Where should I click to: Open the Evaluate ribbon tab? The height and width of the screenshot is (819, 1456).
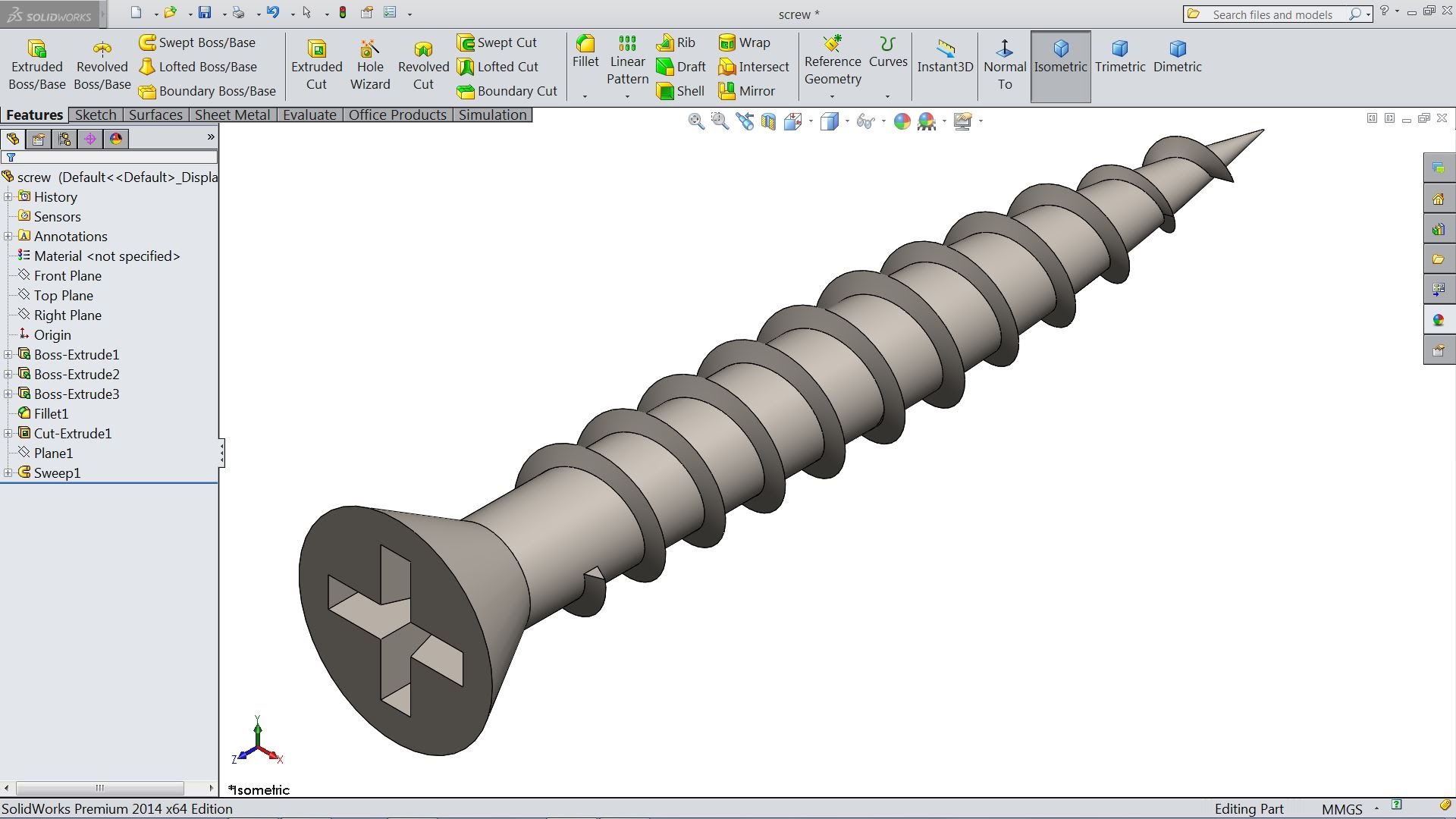(309, 115)
